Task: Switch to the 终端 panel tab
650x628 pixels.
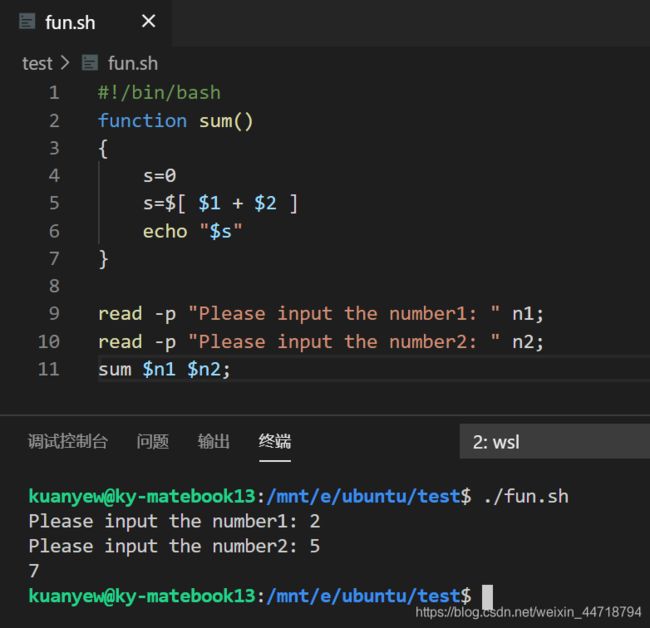Action: coord(274,441)
